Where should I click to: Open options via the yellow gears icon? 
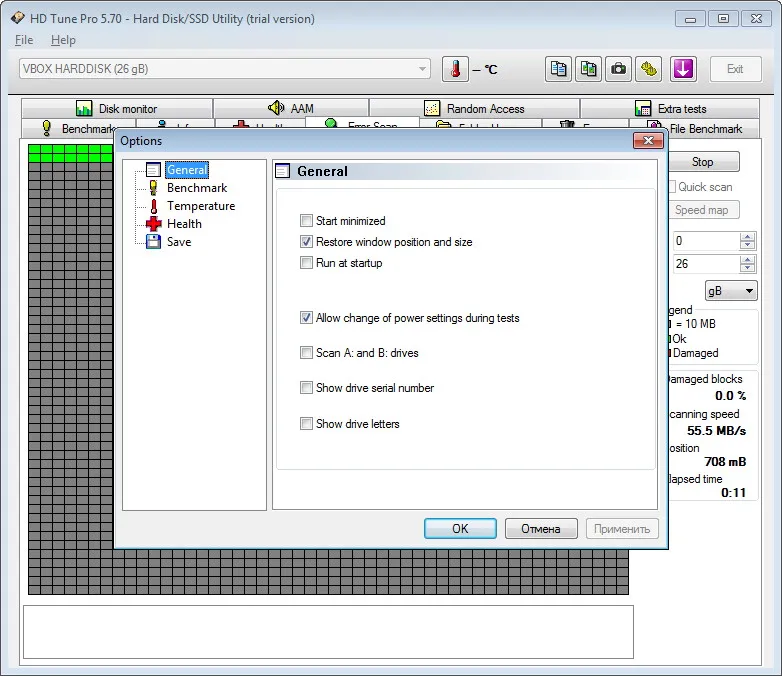[x=648, y=69]
